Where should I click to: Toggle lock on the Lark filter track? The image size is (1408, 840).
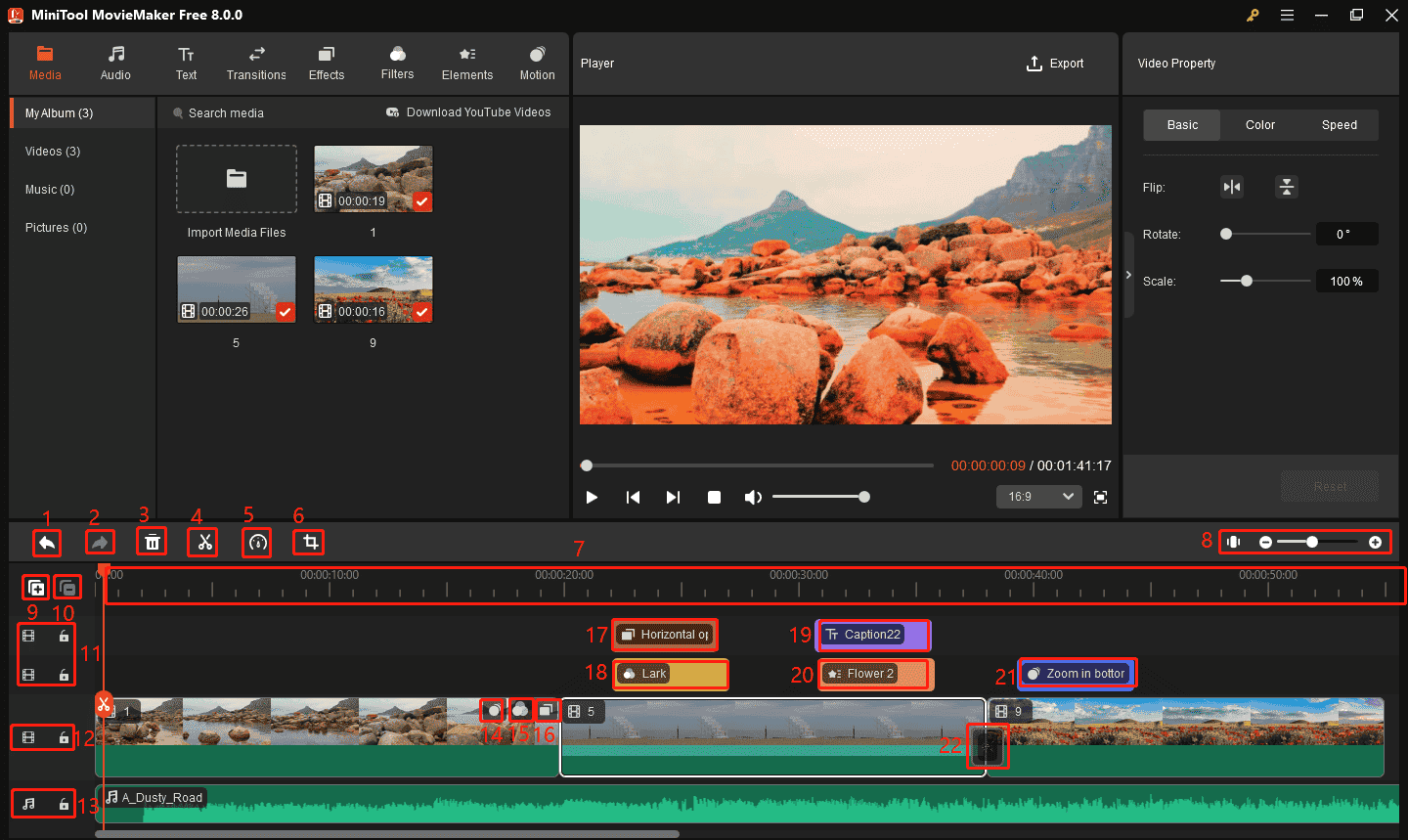tap(64, 675)
